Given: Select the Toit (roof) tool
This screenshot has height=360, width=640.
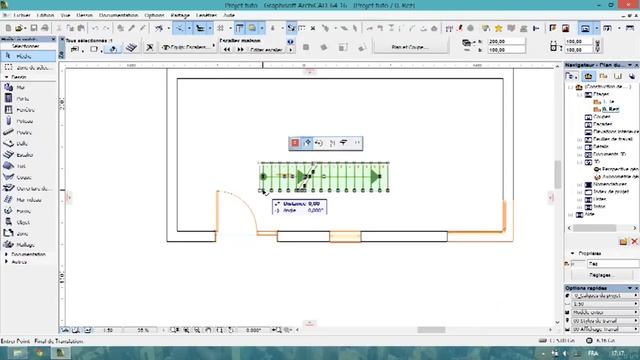Looking at the screenshot, I should point(28,166).
